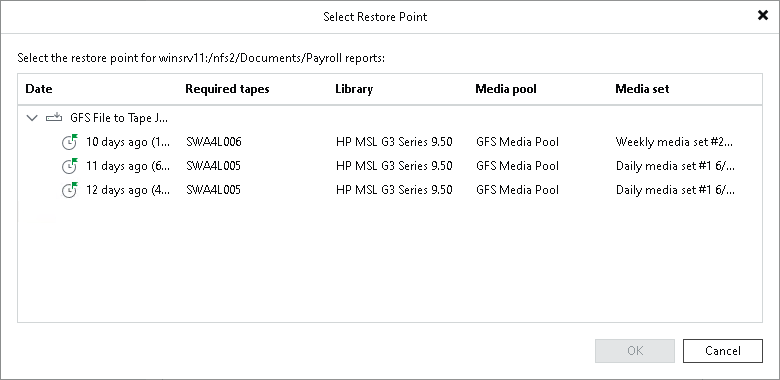Click restore point icon for 11 days ago
This screenshot has width=780, height=380.
(70, 166)
